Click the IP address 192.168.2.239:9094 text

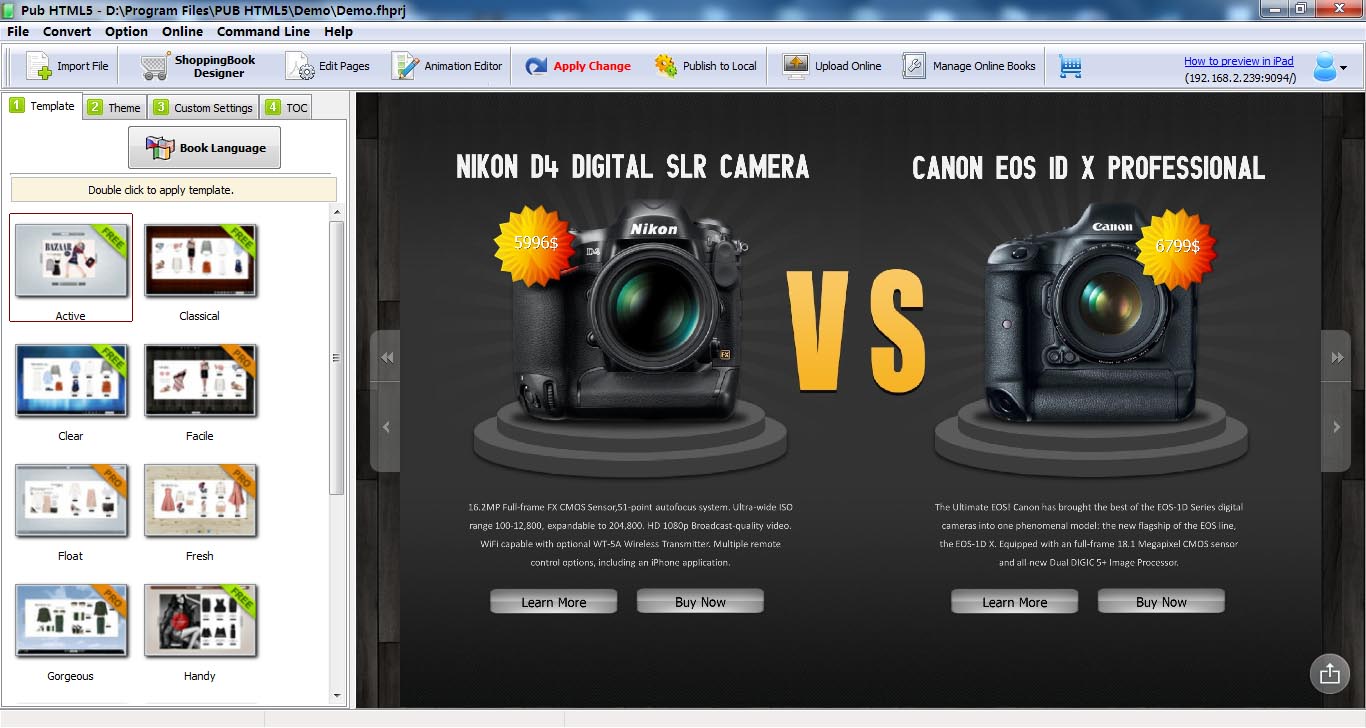click(1240, 78)
